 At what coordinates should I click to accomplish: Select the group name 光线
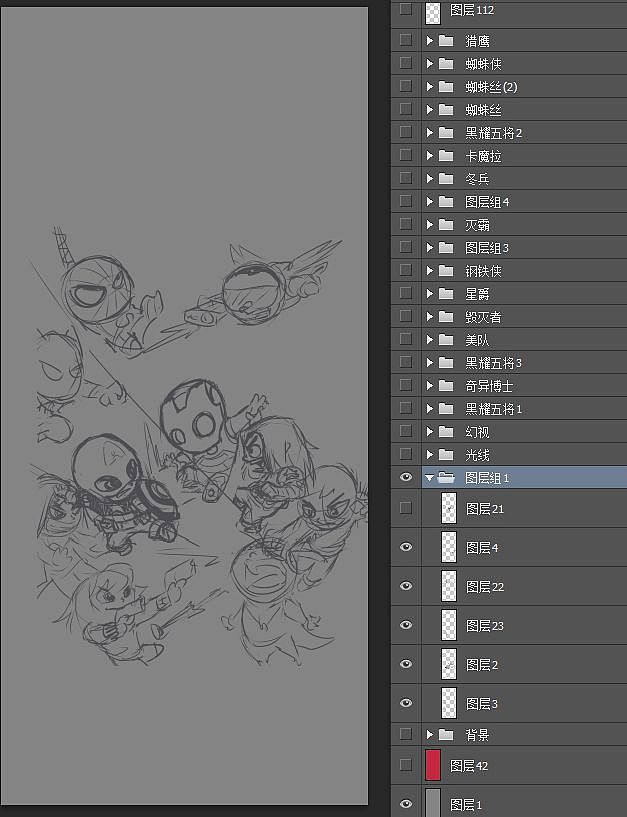click(x=477, y=455)
